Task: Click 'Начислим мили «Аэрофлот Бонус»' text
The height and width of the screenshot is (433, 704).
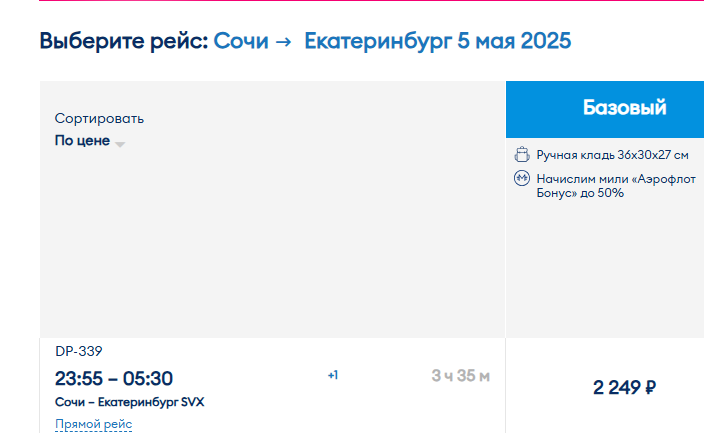Action: tap(616, 186)
